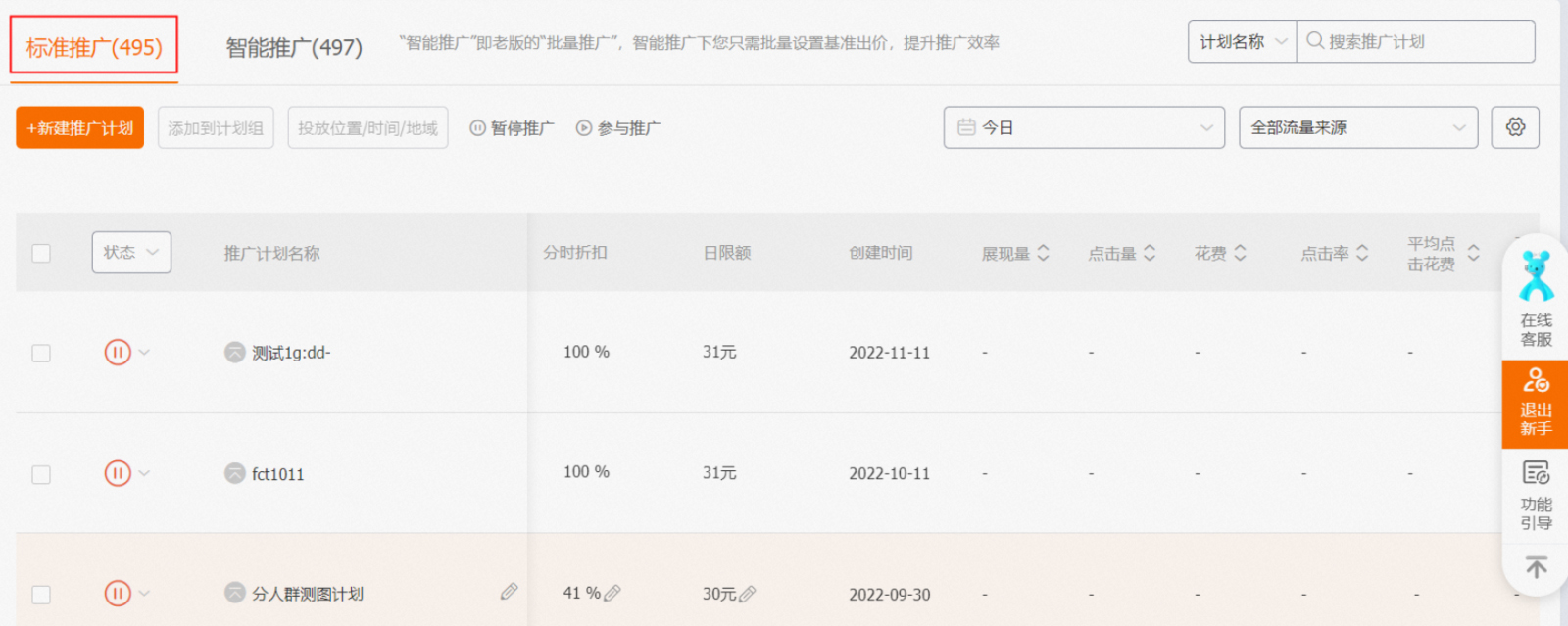Click the calendar icon beside 今日

tap(966, 127)
